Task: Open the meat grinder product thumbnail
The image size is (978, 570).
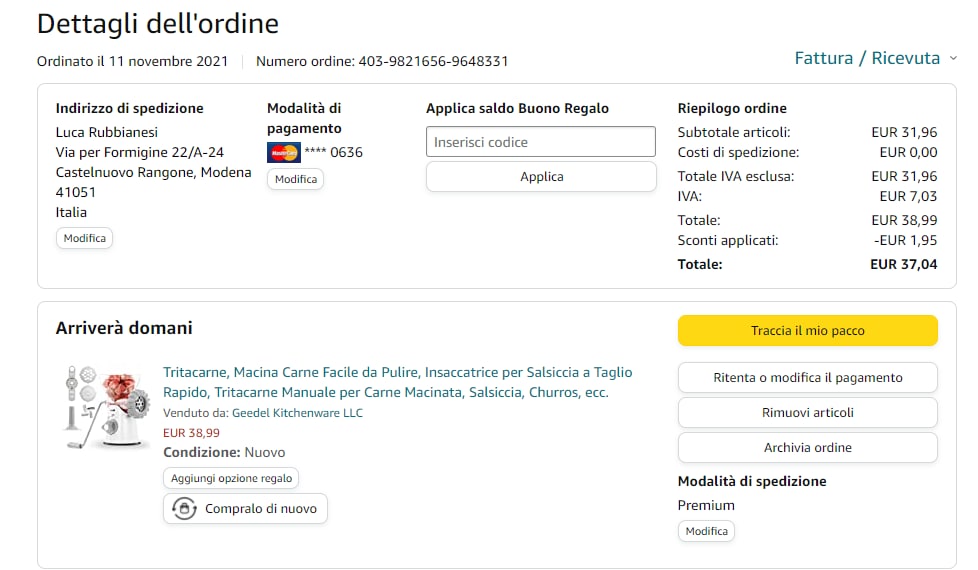Action: pos(107,406)
